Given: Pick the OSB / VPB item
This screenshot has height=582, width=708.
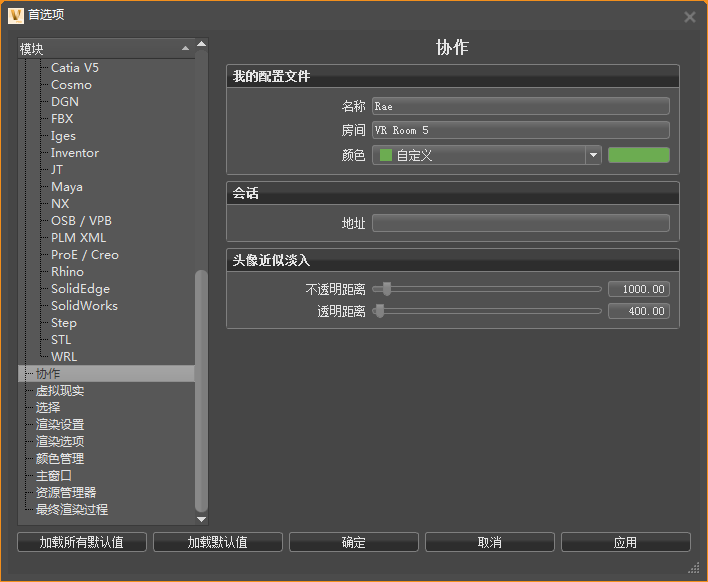Looking at the screenshot, I should pos(81,221).
